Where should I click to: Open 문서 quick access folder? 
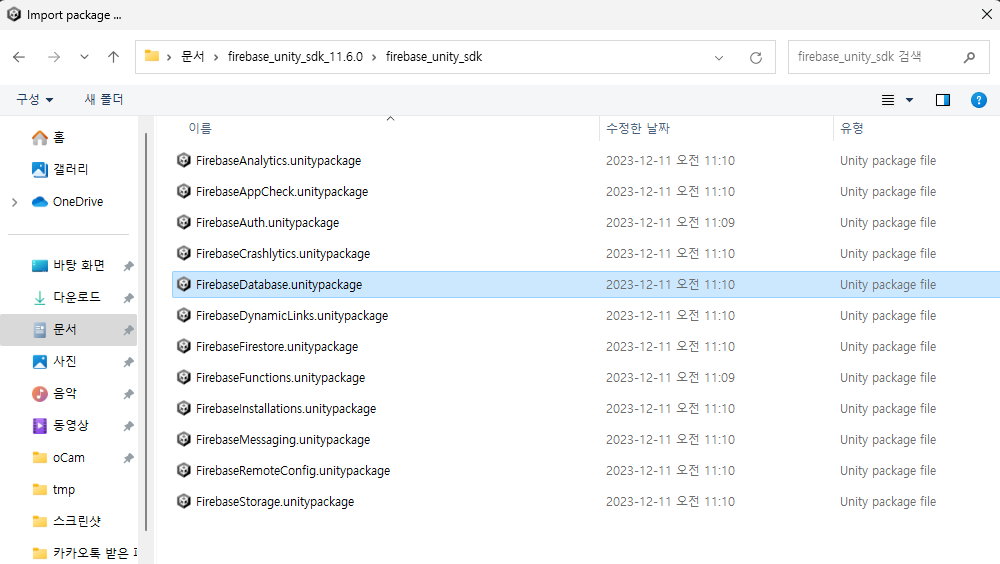click(x=68, y=330)
